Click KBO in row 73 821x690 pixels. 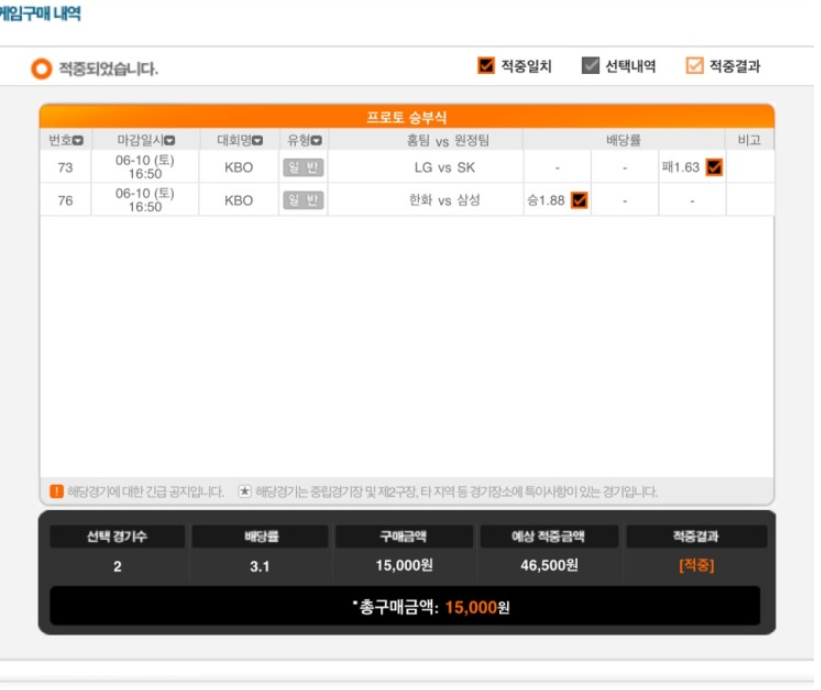[239, 168]
